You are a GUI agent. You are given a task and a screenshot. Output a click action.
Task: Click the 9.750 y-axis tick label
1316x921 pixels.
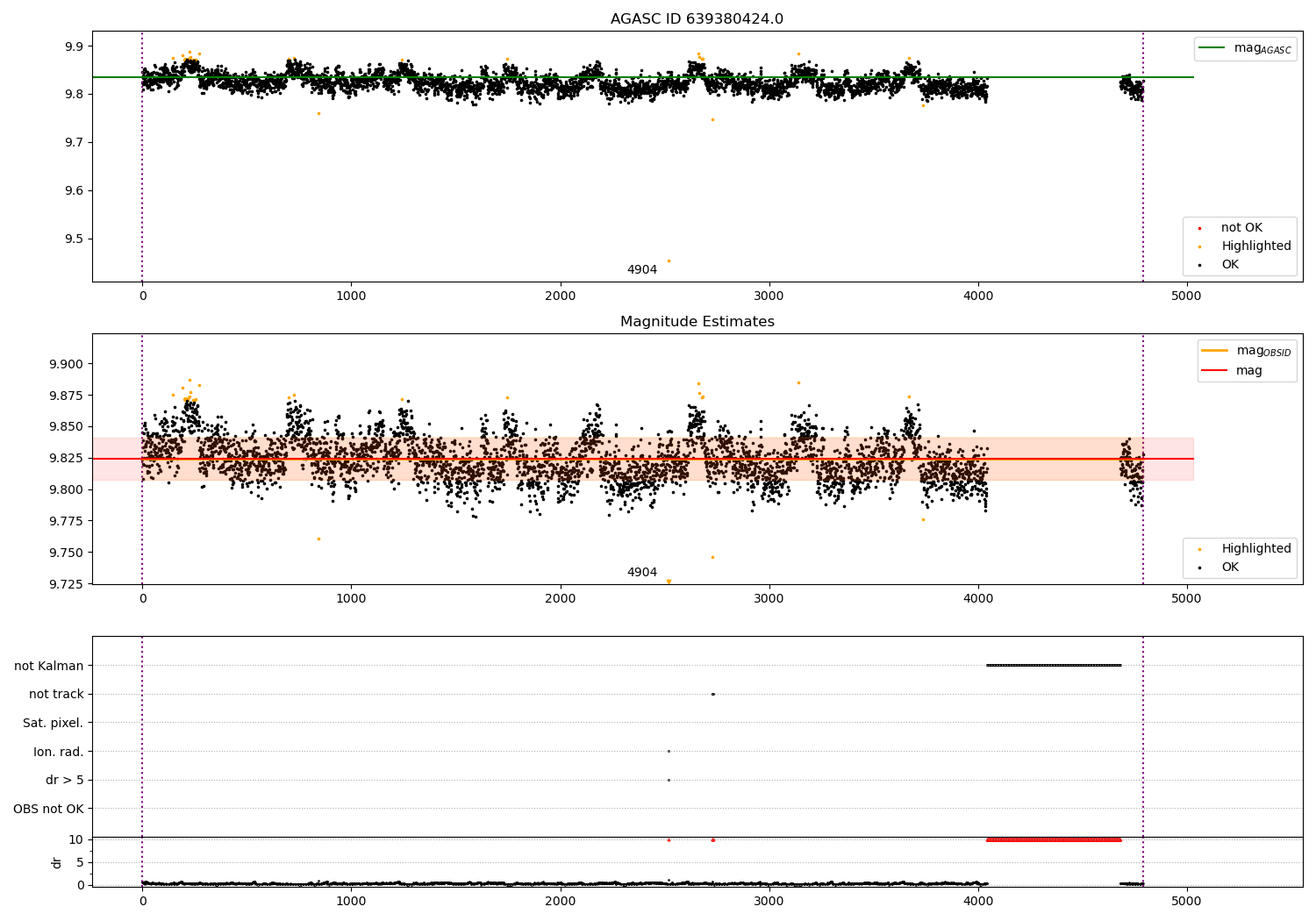click(x=66, y=553)
